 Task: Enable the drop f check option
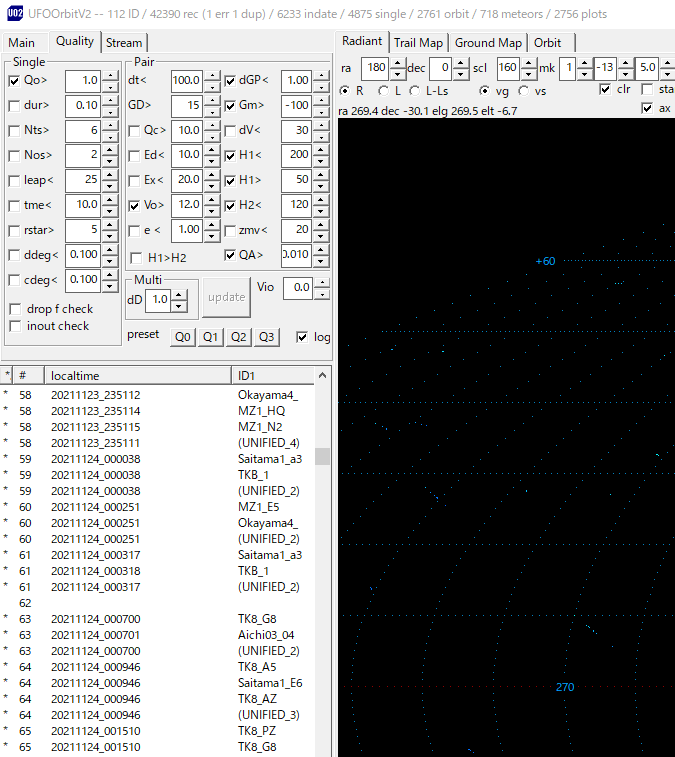click(15, 309)
